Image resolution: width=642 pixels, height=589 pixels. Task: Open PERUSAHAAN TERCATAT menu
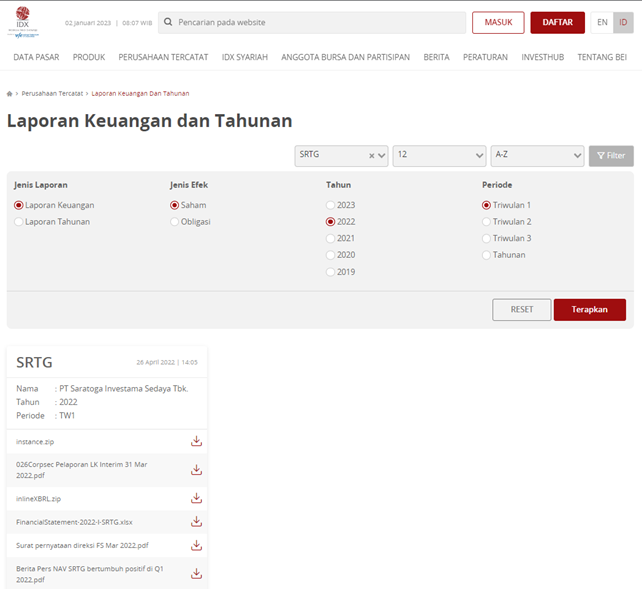pyautogui.click(x=163, y=57)
